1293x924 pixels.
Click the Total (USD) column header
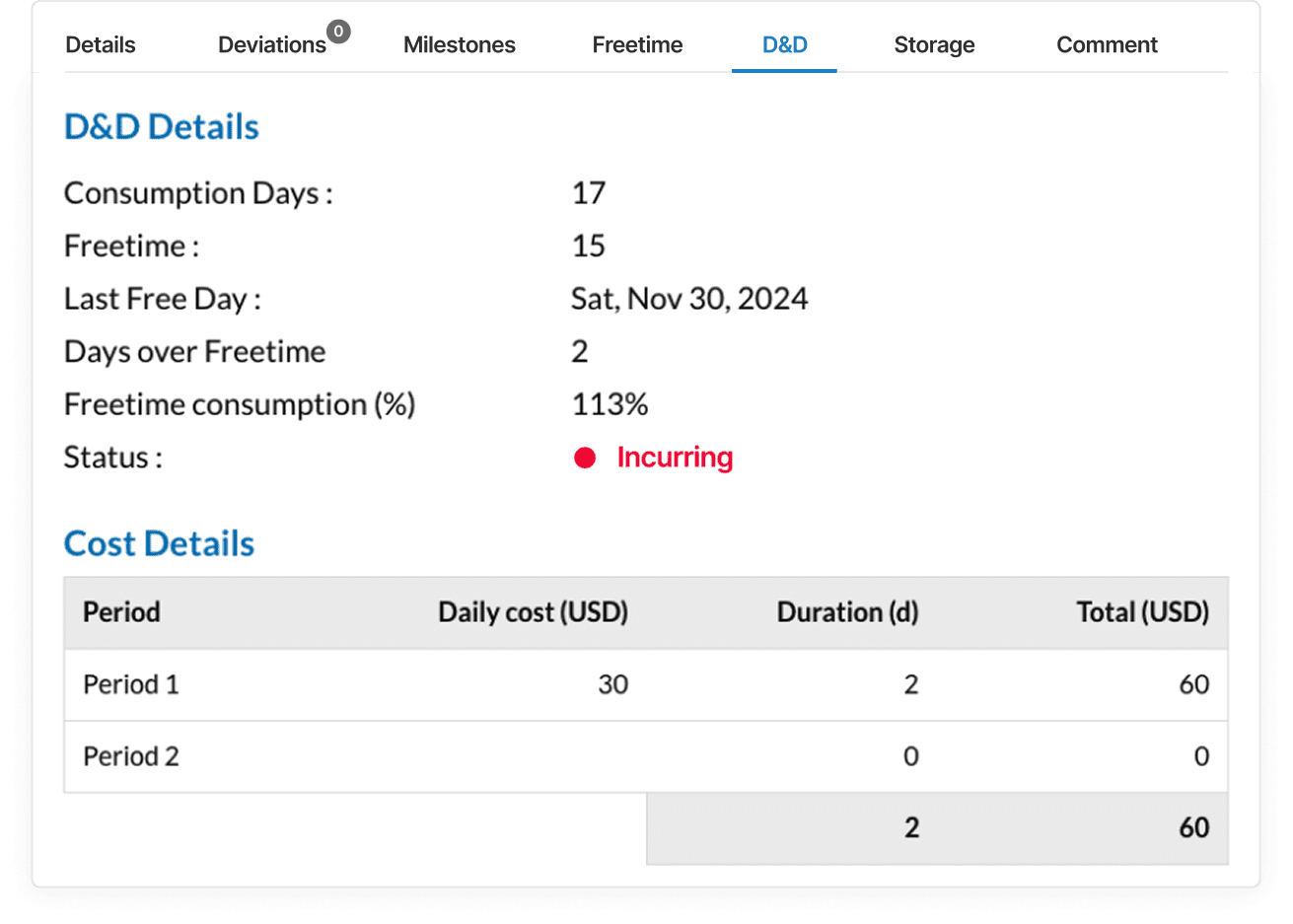click(1142, 612)
